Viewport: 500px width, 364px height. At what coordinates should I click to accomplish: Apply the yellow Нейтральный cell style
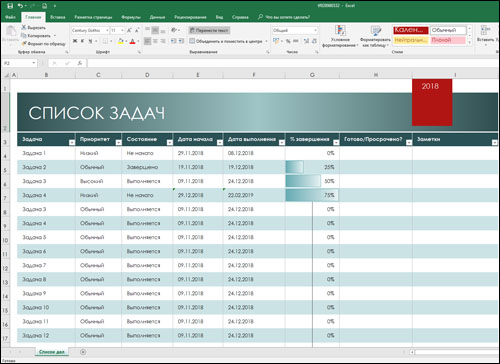click(411, 40)
